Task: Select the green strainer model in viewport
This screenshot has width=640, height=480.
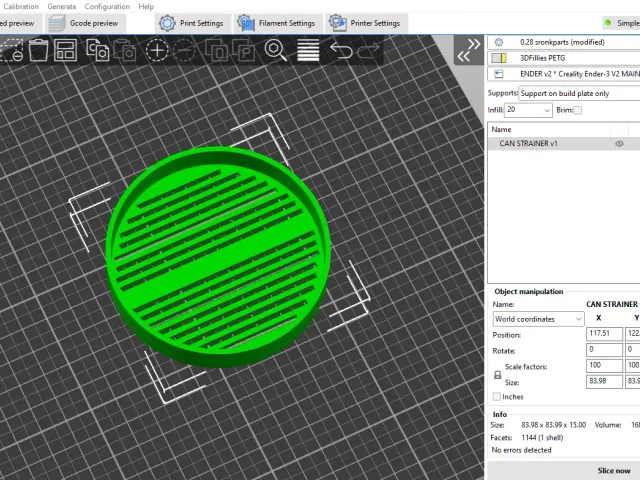Action: pos(218,257)
